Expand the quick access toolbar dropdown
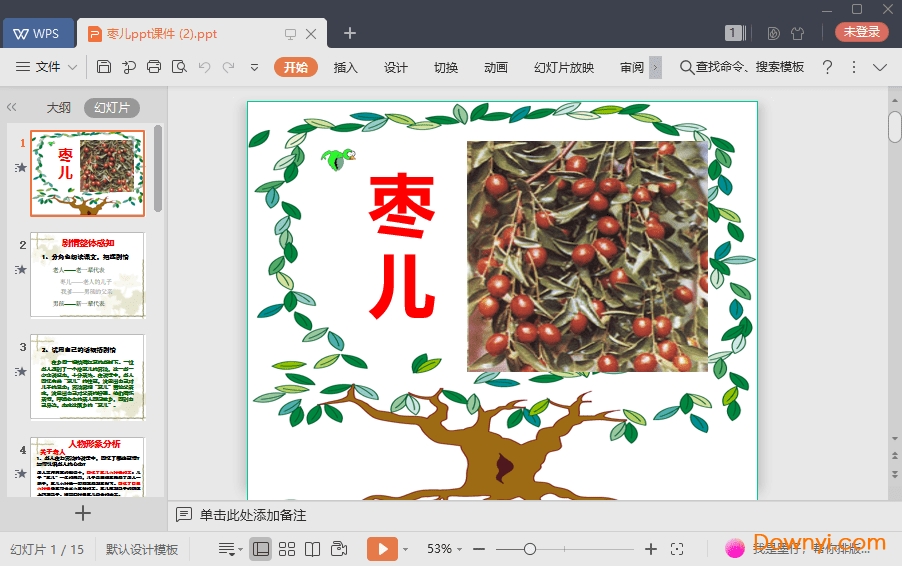Screen dimensions: 902x566 pos(254,67)
